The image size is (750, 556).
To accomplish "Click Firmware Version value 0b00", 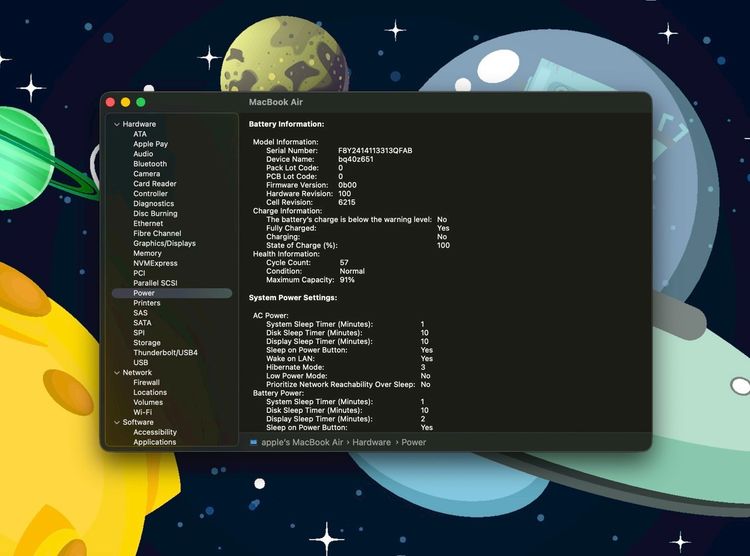I will click(347, 185).
